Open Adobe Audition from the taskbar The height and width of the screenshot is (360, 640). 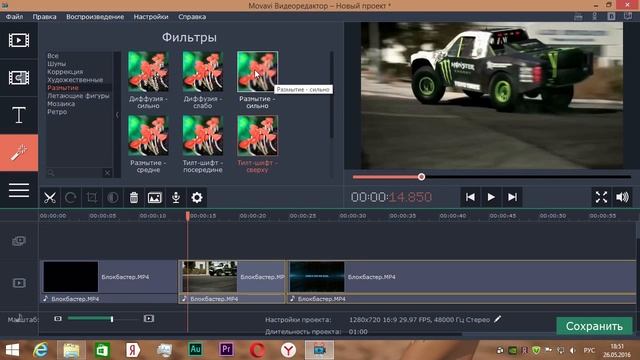196,350
